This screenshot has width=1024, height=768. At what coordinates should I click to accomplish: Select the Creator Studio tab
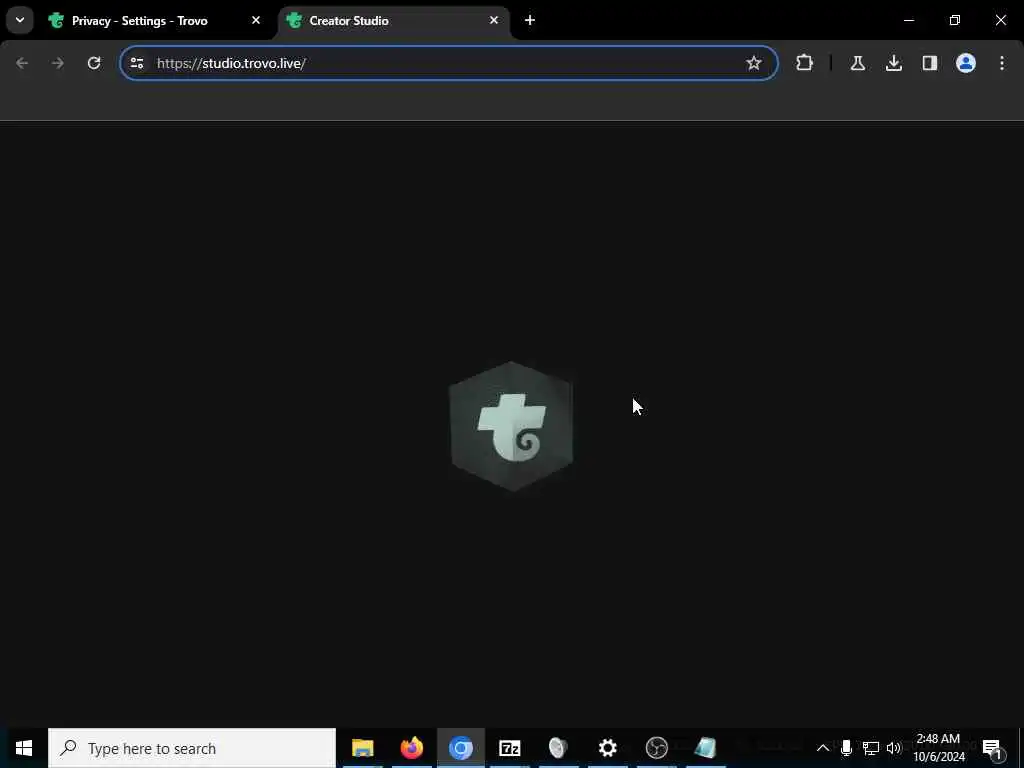click(x=394, y=21)
